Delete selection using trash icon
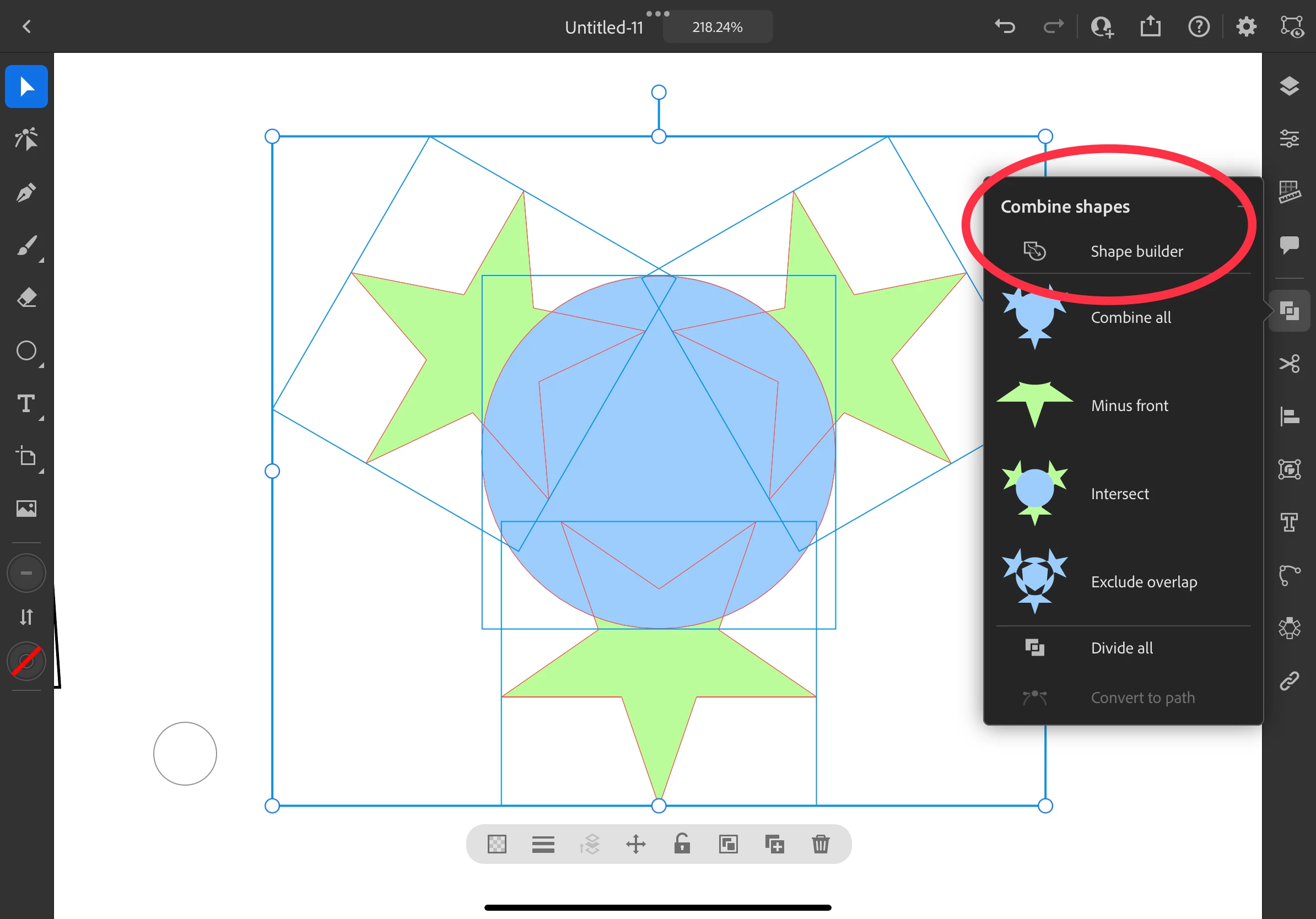The height and width of the screenshot is (919, 1316). click(820, 844)
